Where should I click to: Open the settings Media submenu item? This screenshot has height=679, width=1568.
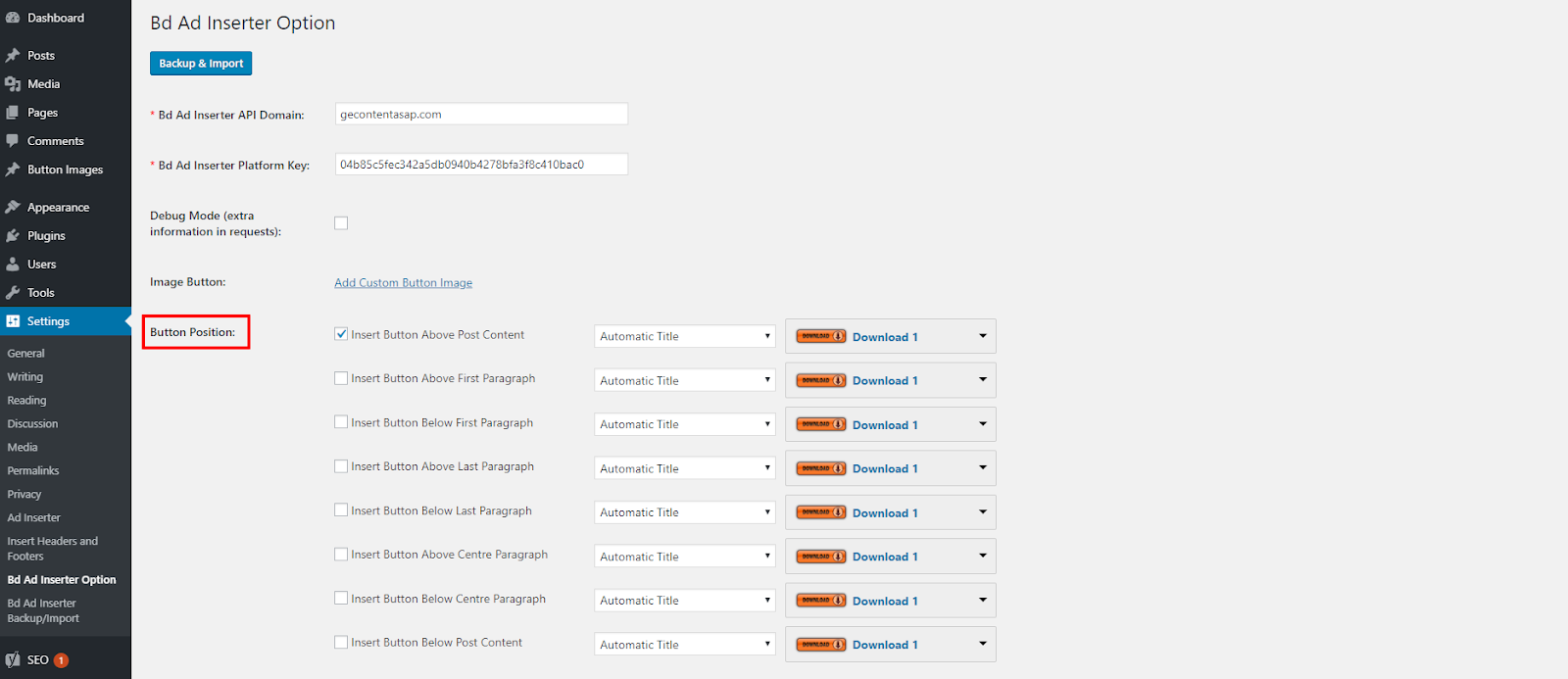point(23,448)
